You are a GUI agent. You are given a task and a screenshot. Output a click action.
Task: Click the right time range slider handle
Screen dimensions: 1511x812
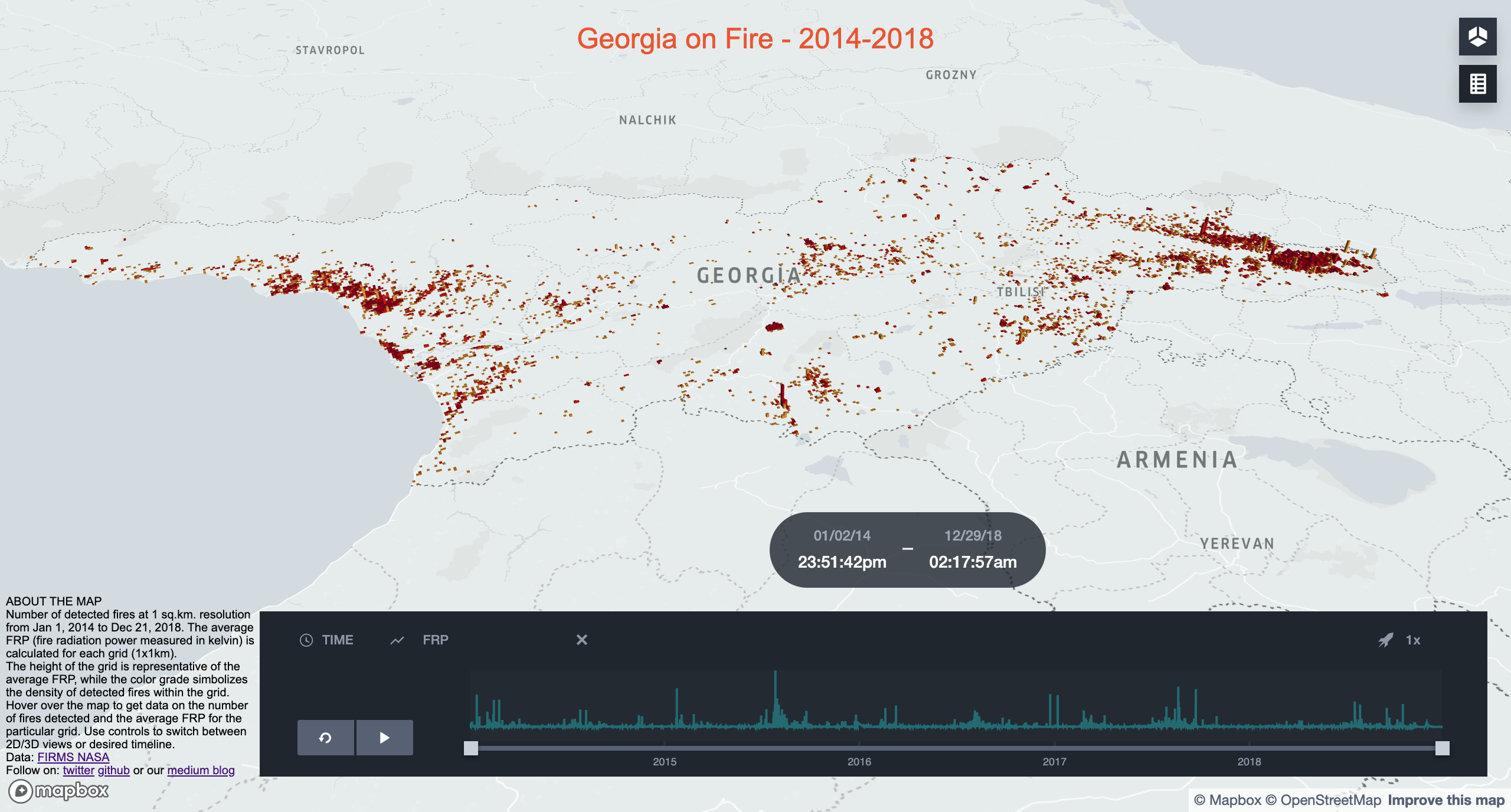(1442, 748)
